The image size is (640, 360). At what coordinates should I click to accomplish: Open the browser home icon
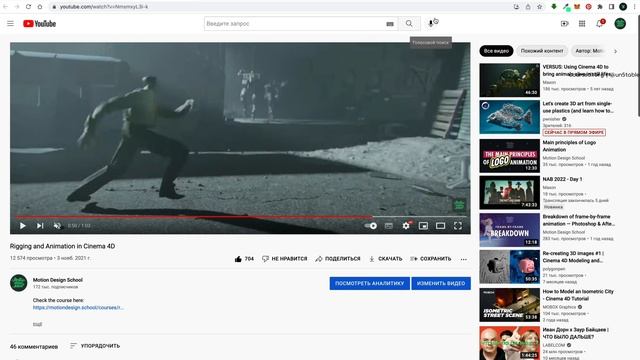(40, 7)
